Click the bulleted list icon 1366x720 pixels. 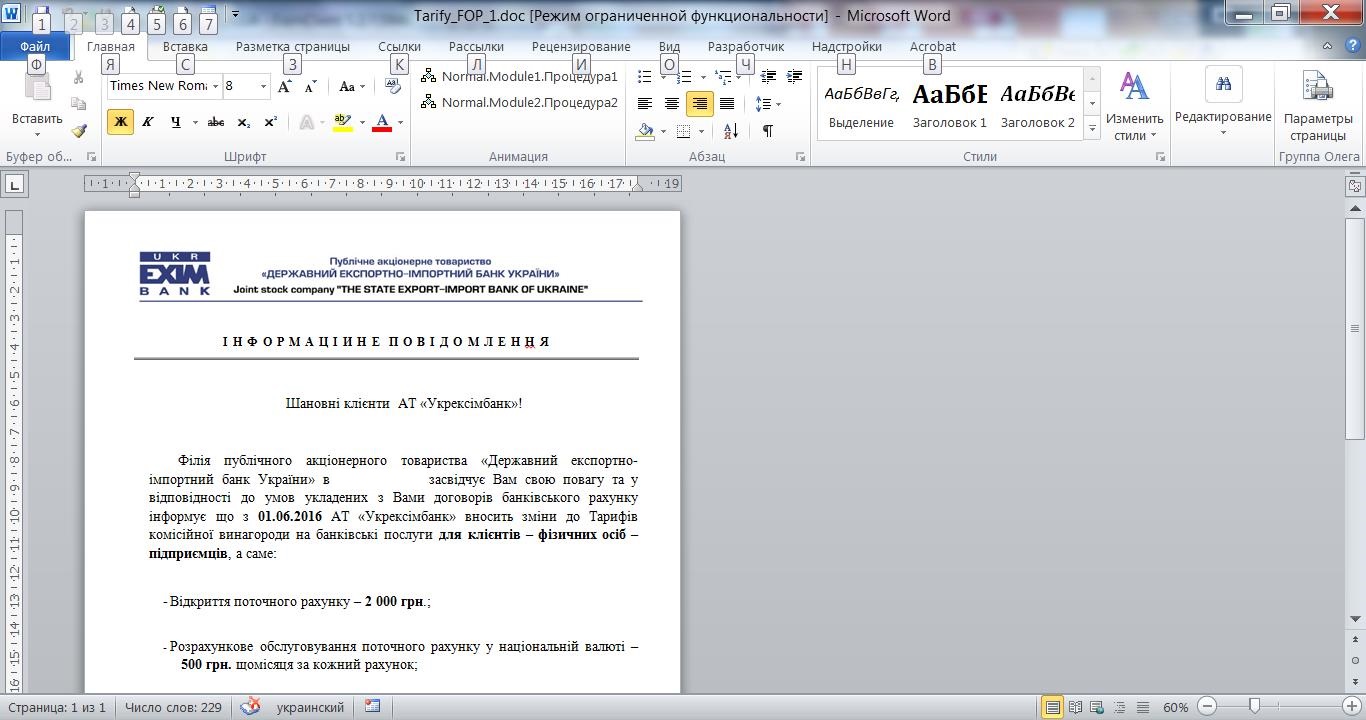tap(645, 76)
